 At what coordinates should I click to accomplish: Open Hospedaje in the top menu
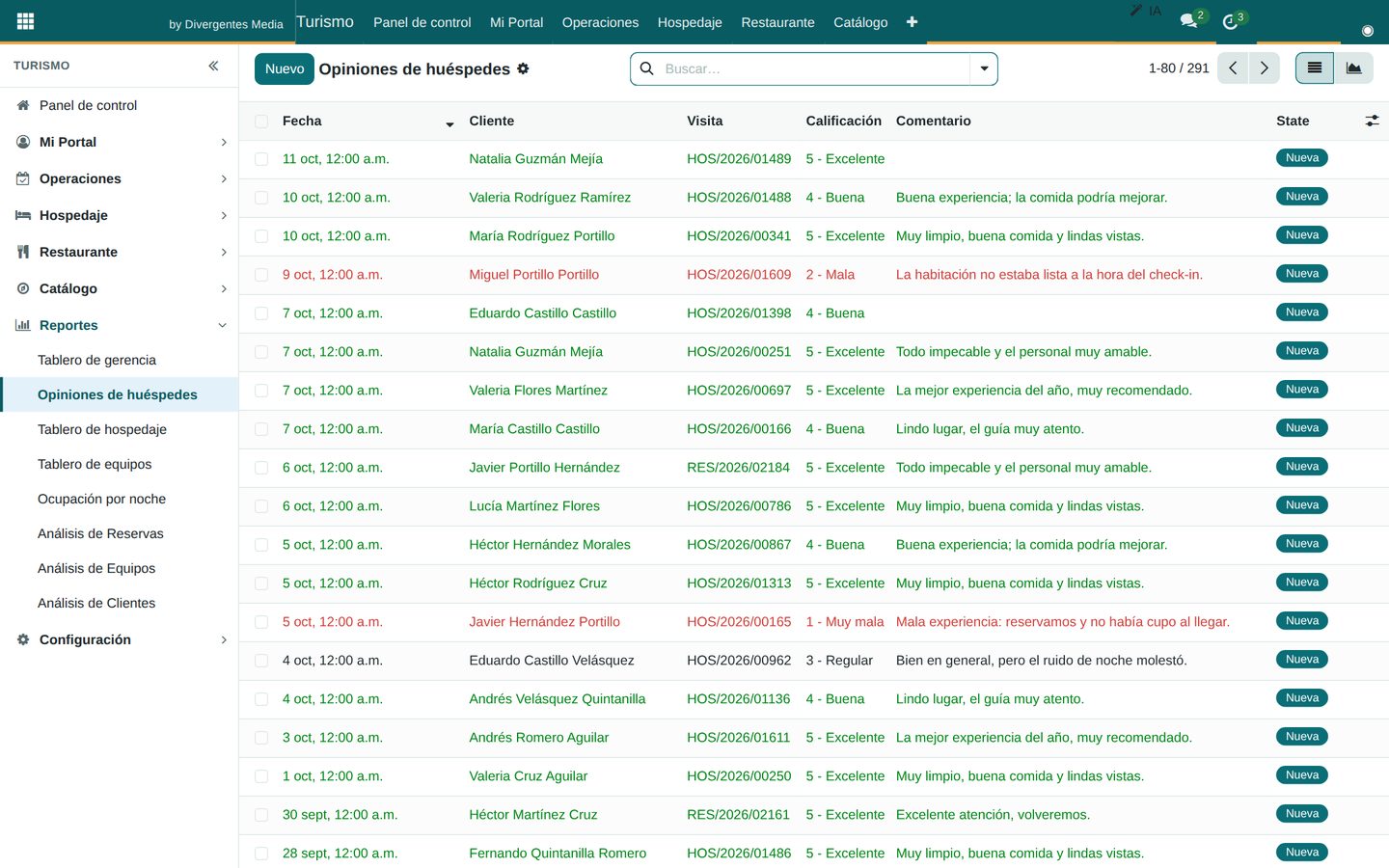coord(690,22)
